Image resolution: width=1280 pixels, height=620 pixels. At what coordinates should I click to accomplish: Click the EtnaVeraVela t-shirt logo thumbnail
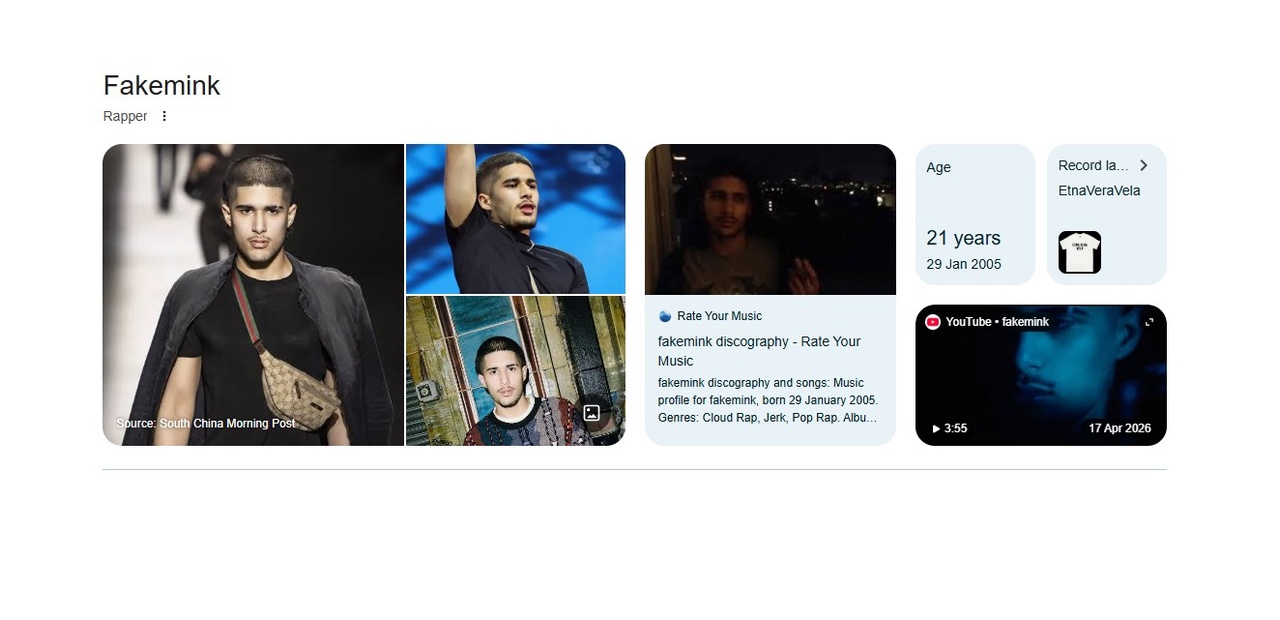pos(1079,252)
